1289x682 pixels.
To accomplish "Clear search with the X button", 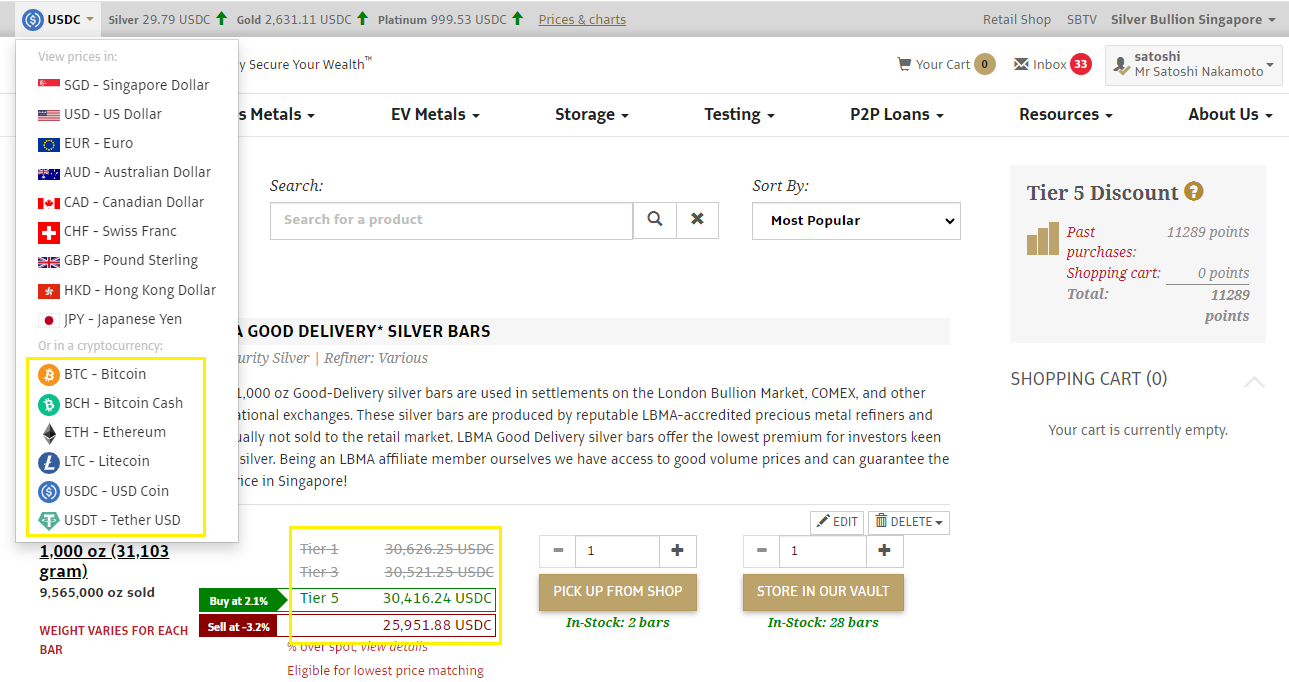I will click(698, 220).
